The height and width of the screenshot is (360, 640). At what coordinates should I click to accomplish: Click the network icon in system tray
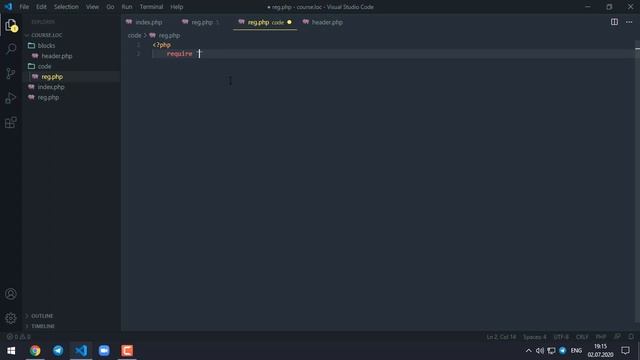click(x=551, y=351)
